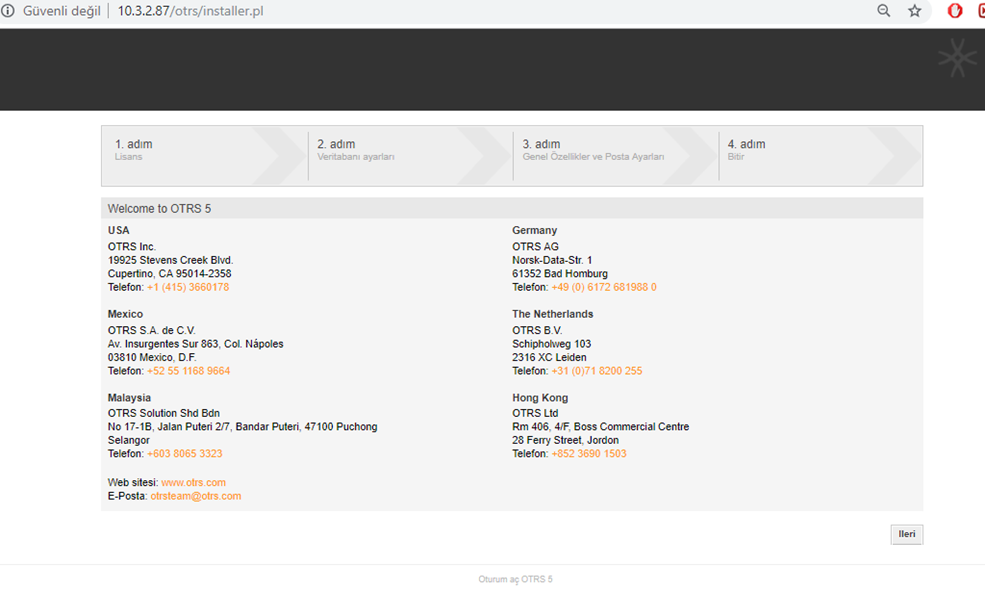
Task: Click the 'Selangor' address line
Action: pyautogui.click(x=129, y=440)
